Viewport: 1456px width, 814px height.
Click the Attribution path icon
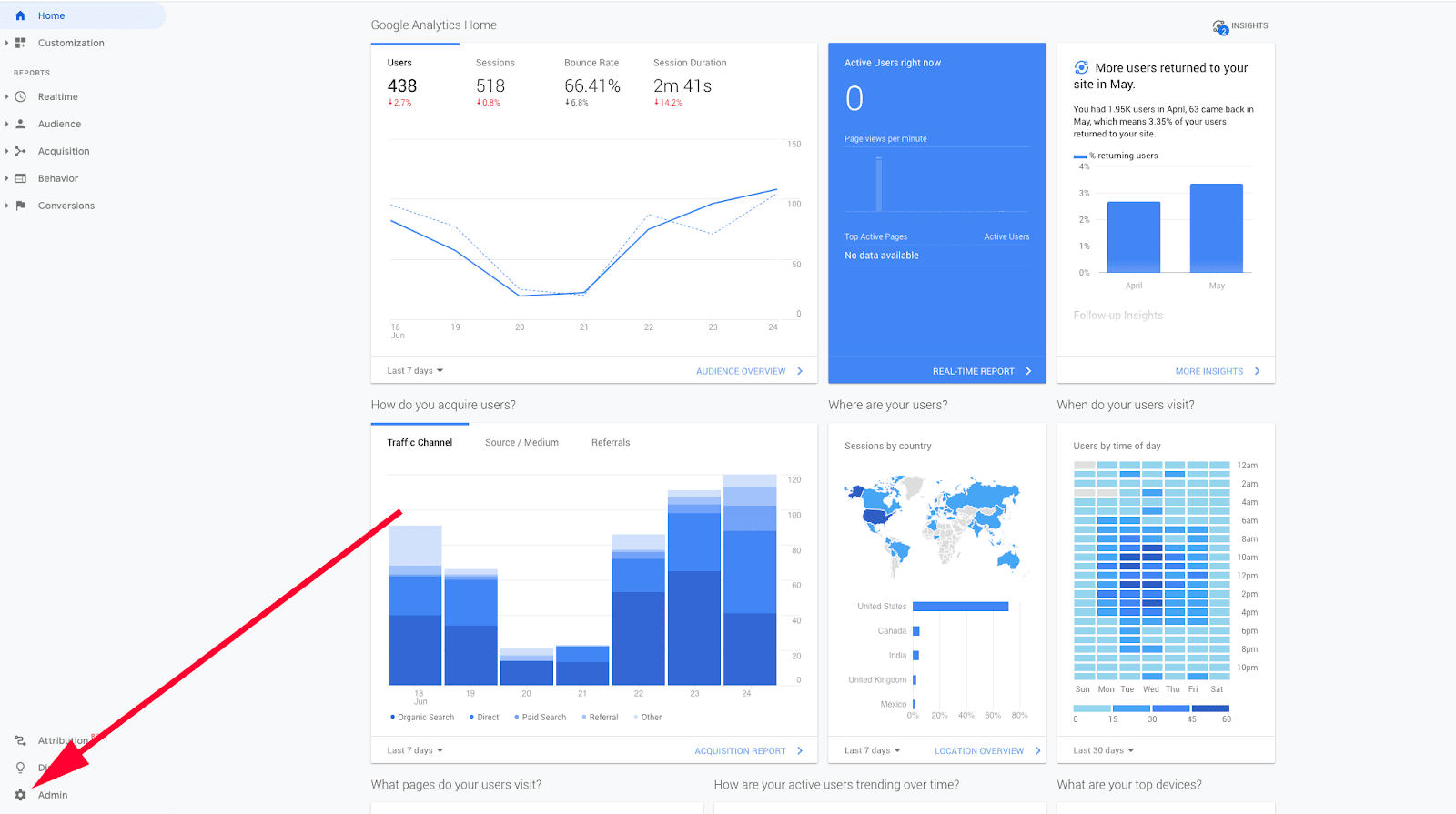click(x=20, y=740)
